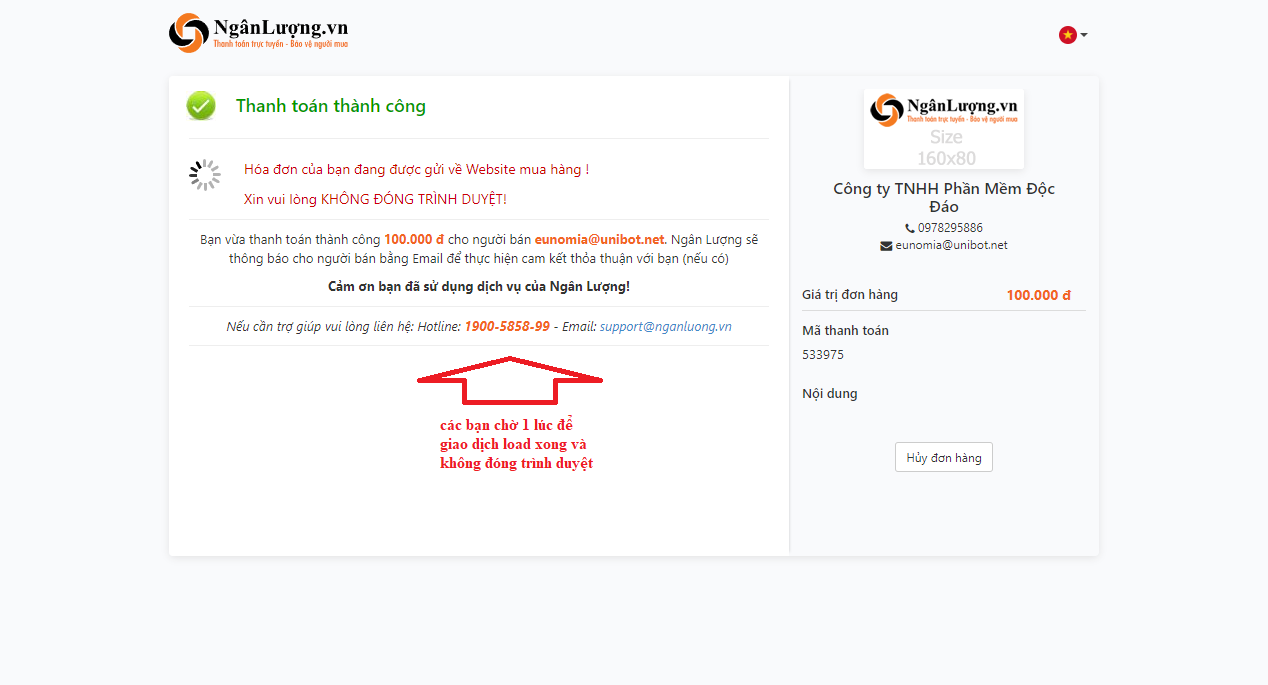
Task: Click the paid amount 100.000 đ in message
Action: point(414,240)
